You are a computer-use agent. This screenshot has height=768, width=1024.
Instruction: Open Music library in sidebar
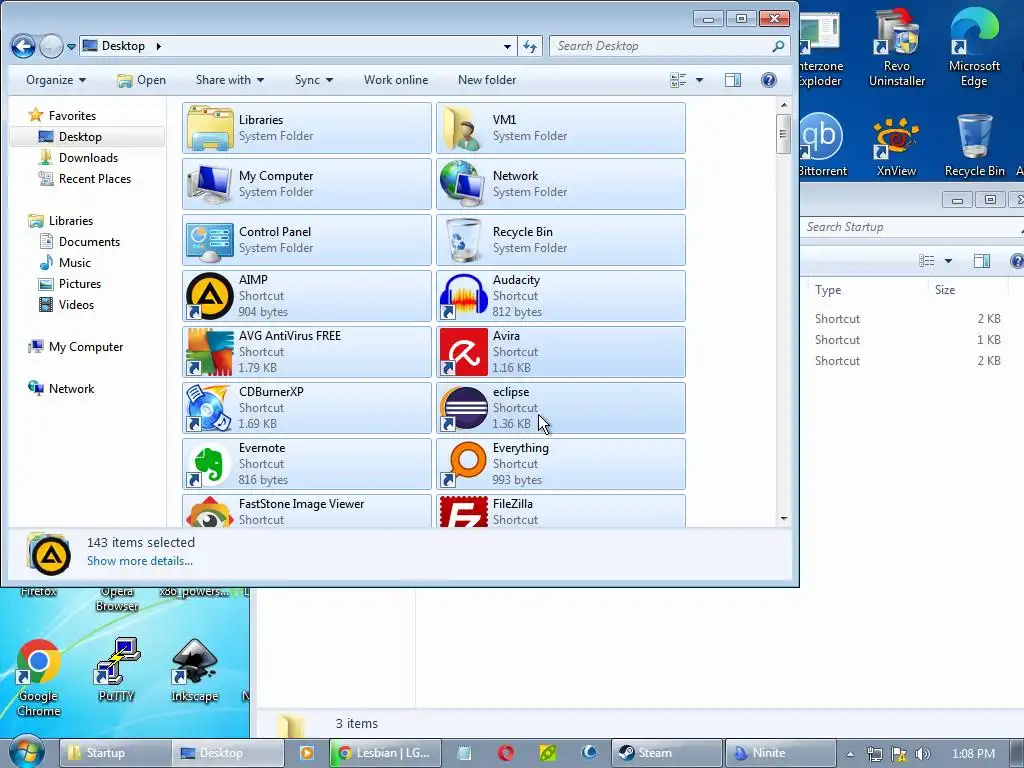click(74, 263)
